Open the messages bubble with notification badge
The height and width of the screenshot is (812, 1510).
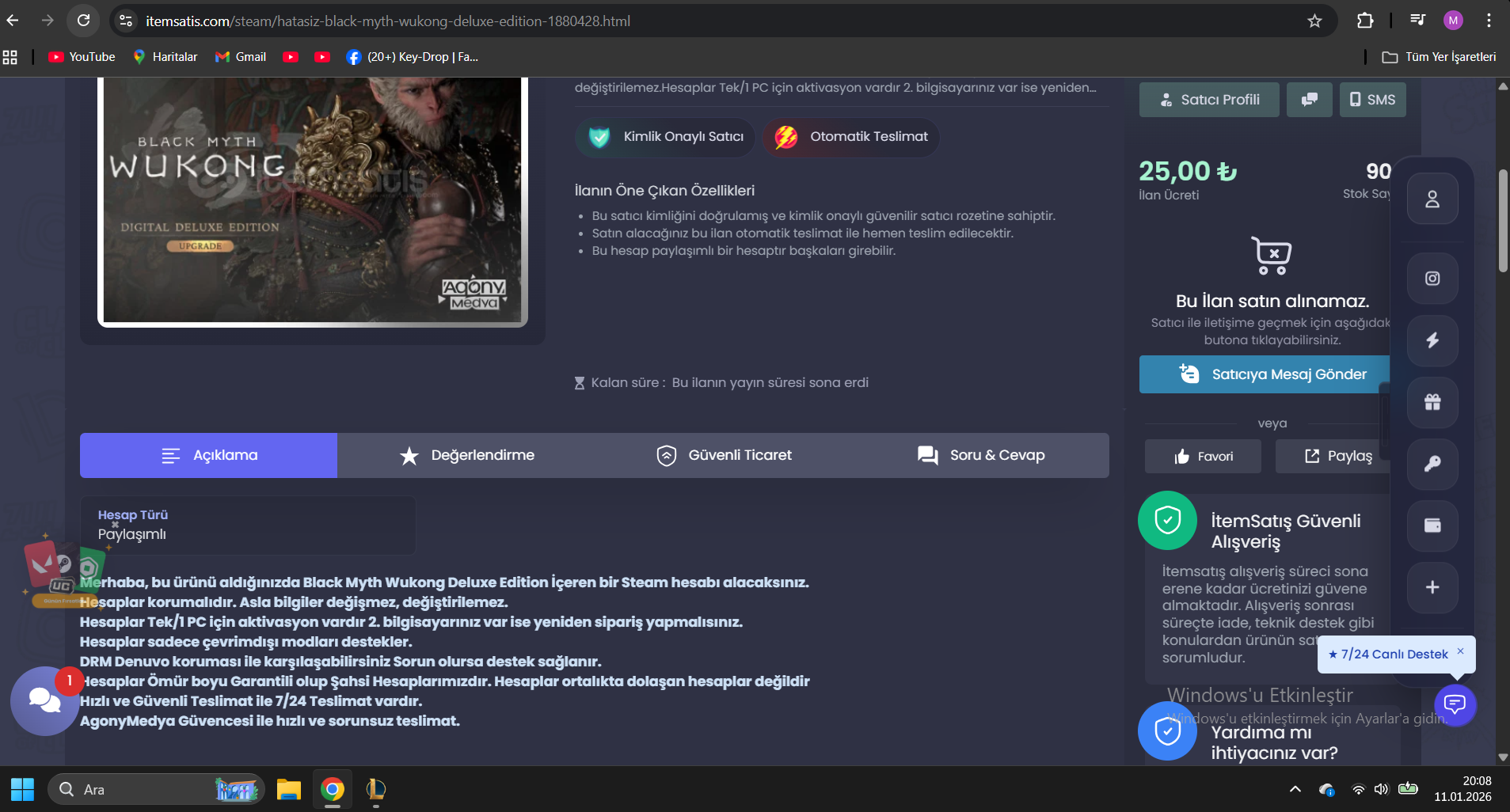tap(45, 701)
